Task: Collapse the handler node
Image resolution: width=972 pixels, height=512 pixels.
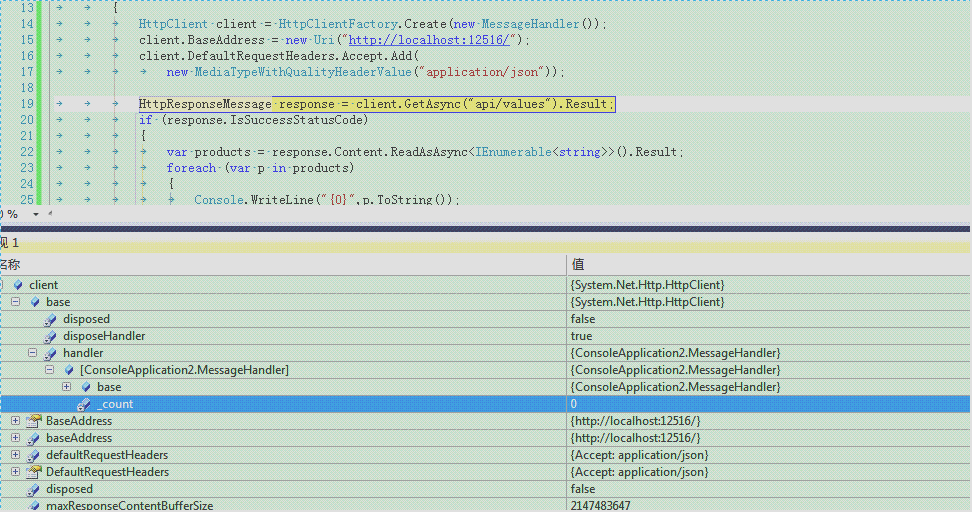Action: tap(32, 353)
